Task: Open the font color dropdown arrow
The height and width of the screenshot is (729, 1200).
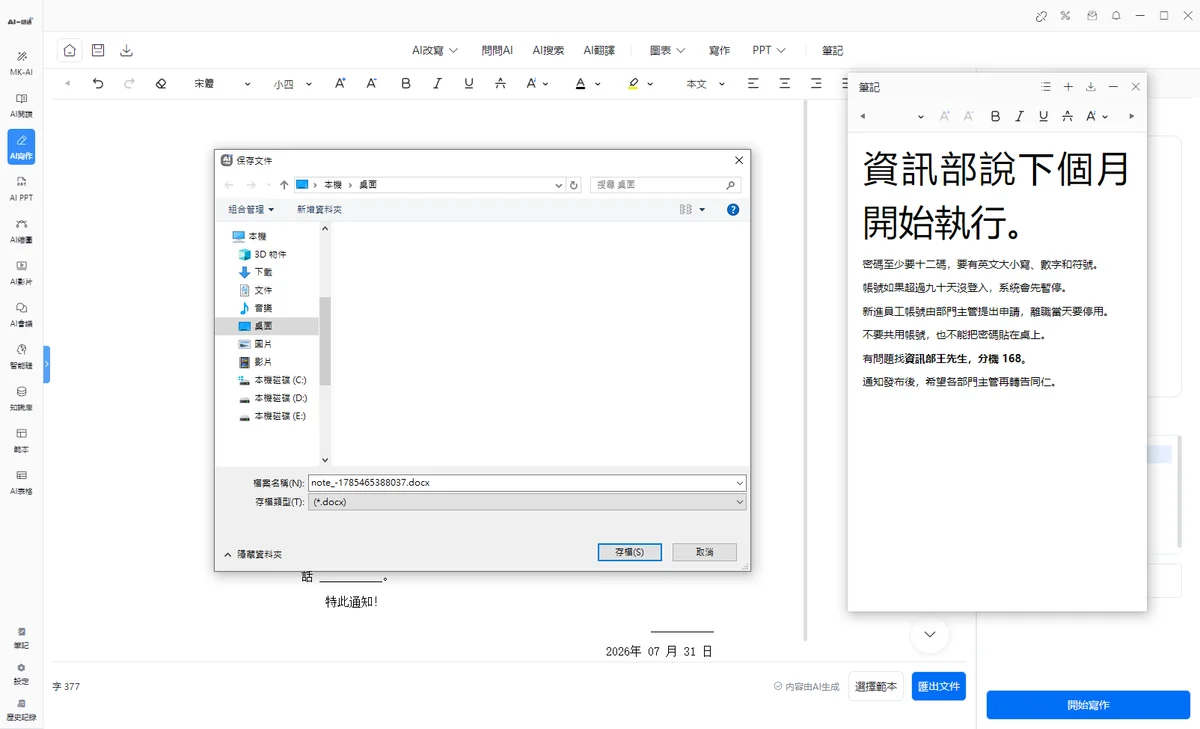Action: pyautogui.click(x=598, y=84)
